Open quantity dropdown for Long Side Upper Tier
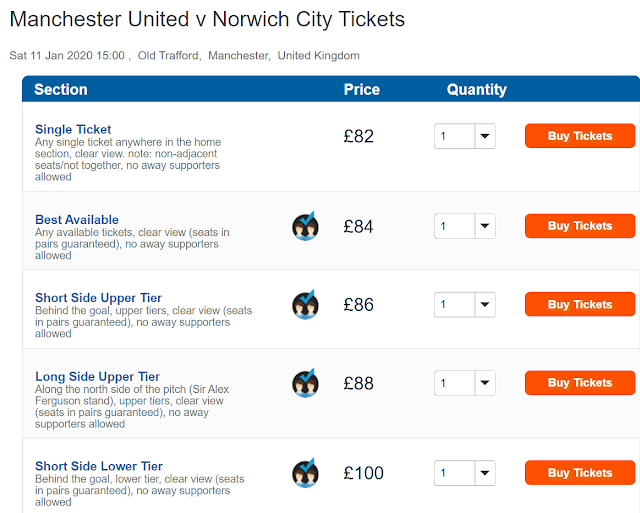 [465, 383]
